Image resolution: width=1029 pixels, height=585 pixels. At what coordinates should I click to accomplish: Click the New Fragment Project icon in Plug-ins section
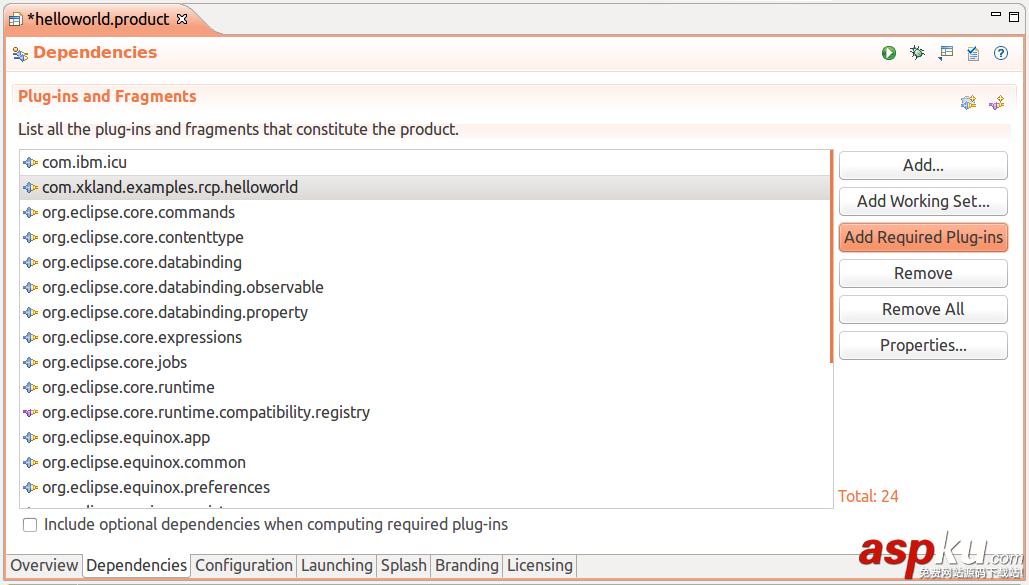pos(996,102)
